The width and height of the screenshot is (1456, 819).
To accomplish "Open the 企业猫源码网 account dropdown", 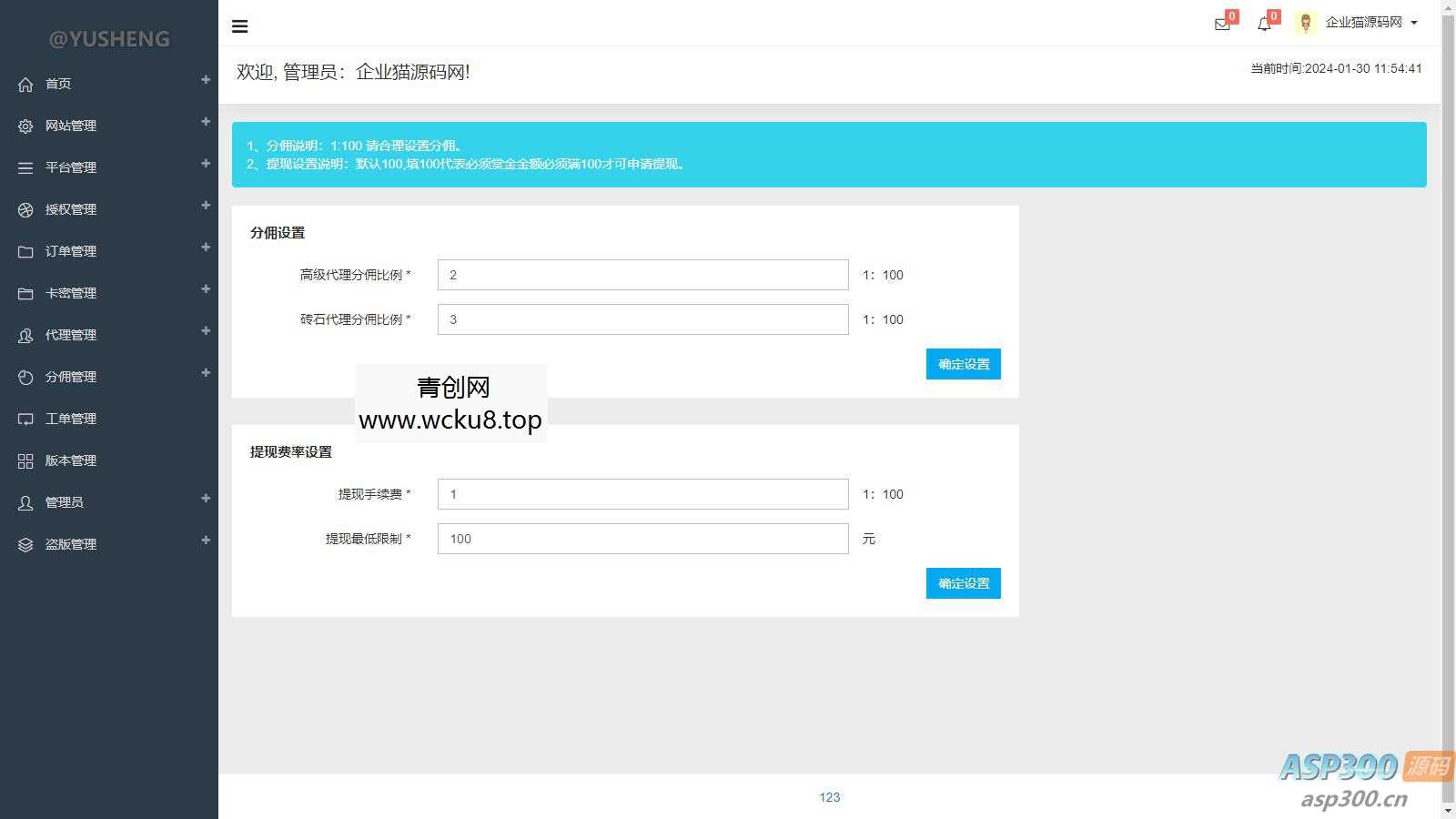I will [1370, 25].
